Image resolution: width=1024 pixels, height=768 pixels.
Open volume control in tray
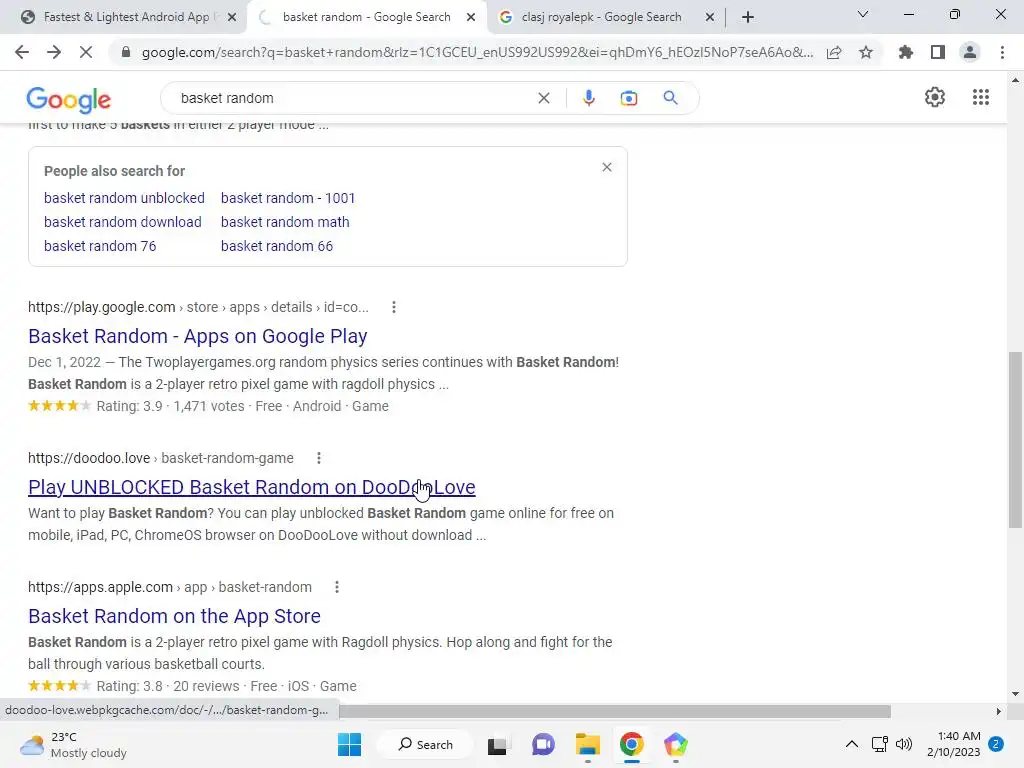point(904,744)
